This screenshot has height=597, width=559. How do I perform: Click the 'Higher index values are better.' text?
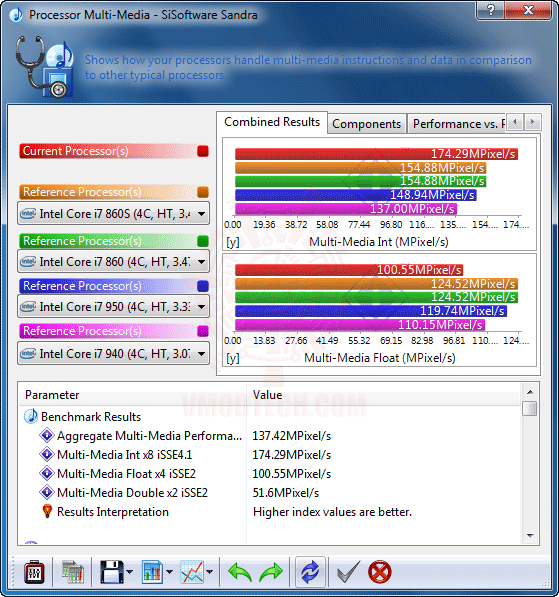[332, 512]
